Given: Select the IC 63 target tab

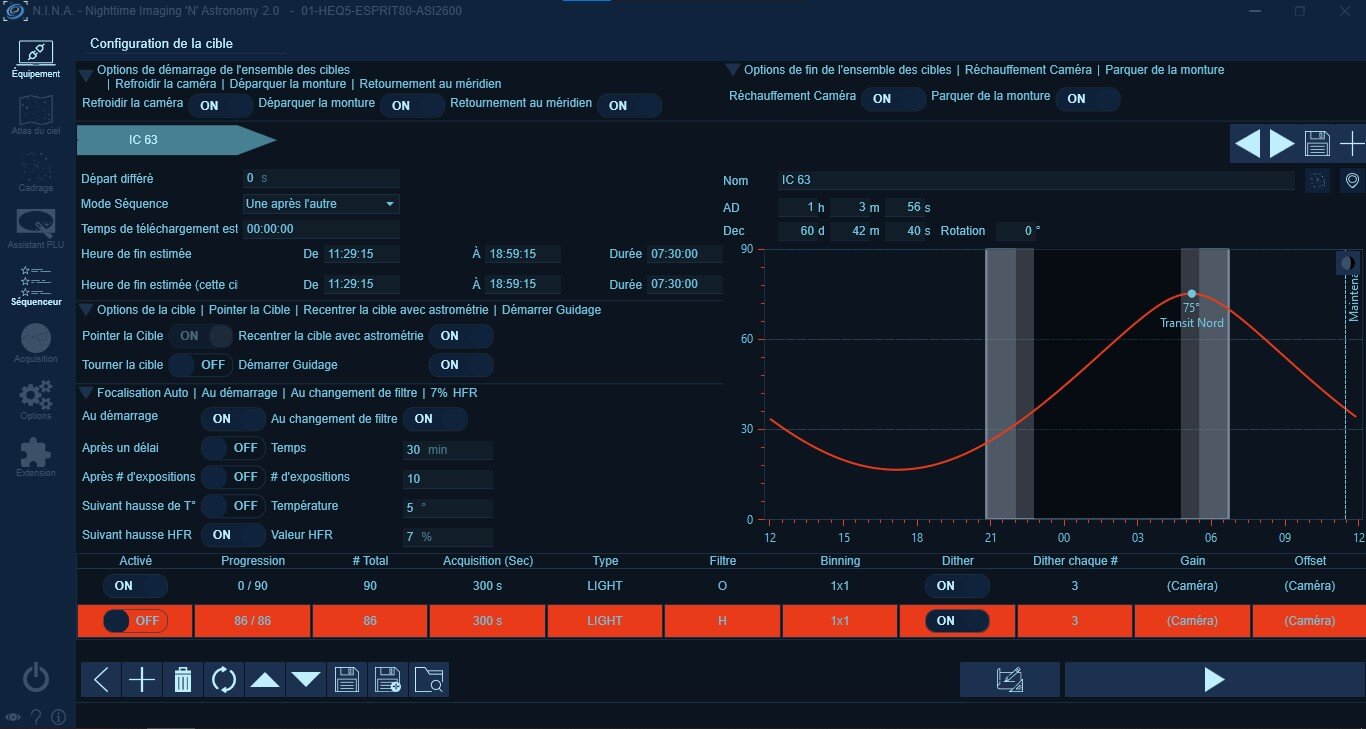Looking at the screenshot, I should pyautogui.click(x=176, y=140).
